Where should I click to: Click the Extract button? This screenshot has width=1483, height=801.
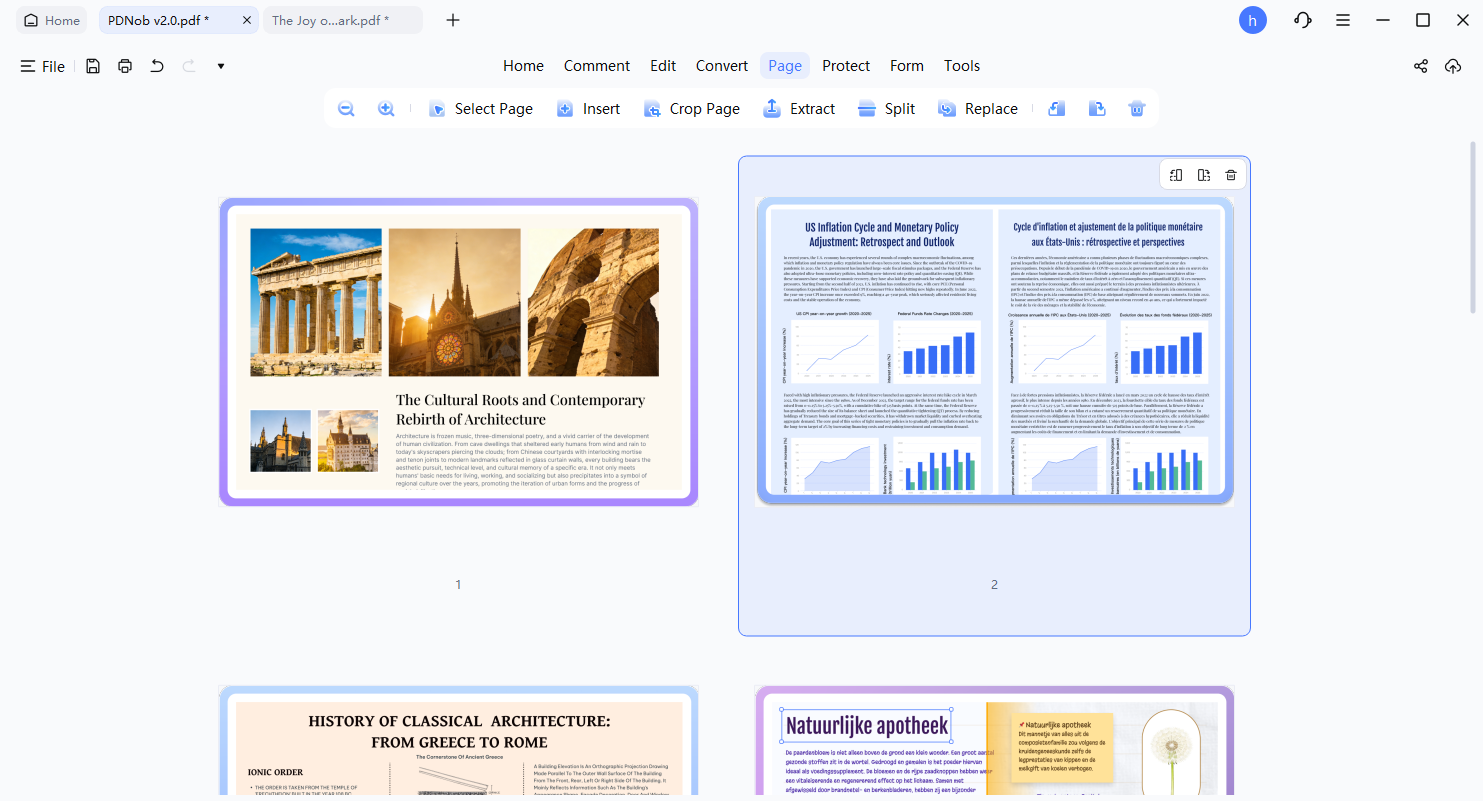[x=799, y=108]
